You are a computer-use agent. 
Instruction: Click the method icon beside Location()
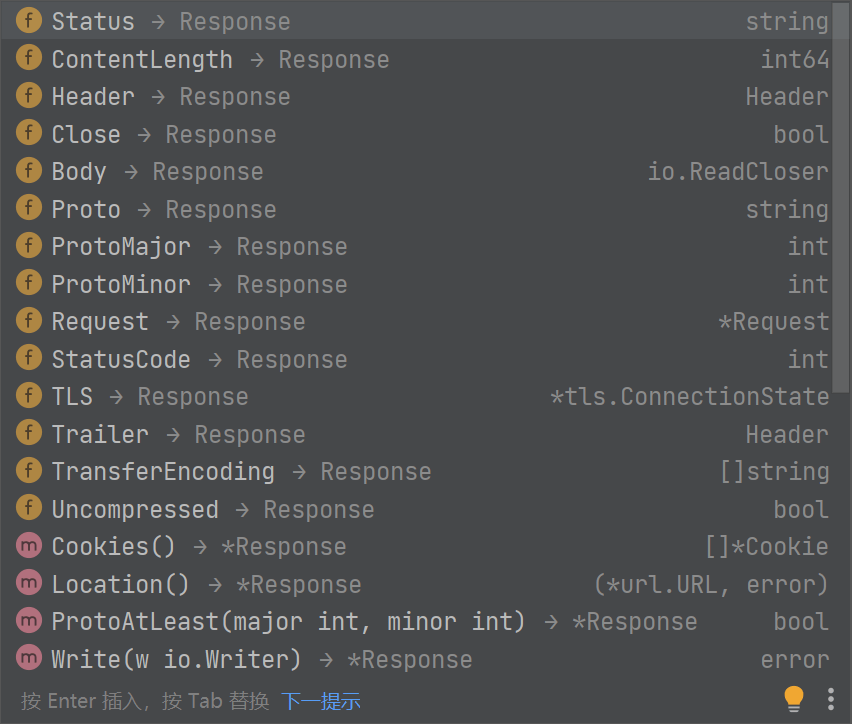click(x=29, y=584)
